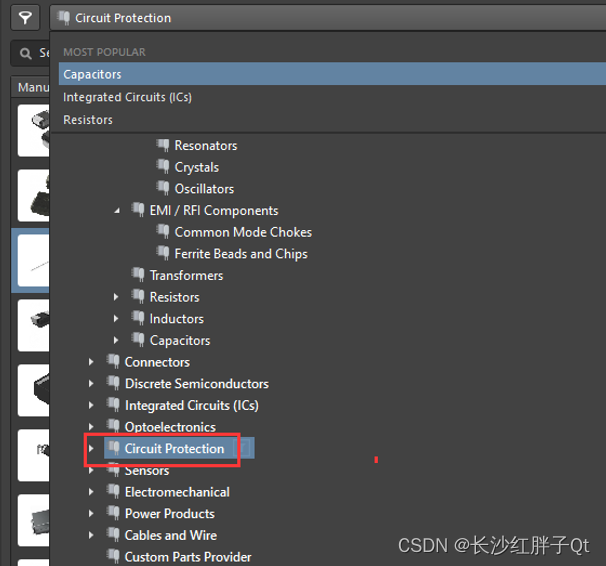Click the Sensors category icon

pyautogui.click(x=113, y=471)
